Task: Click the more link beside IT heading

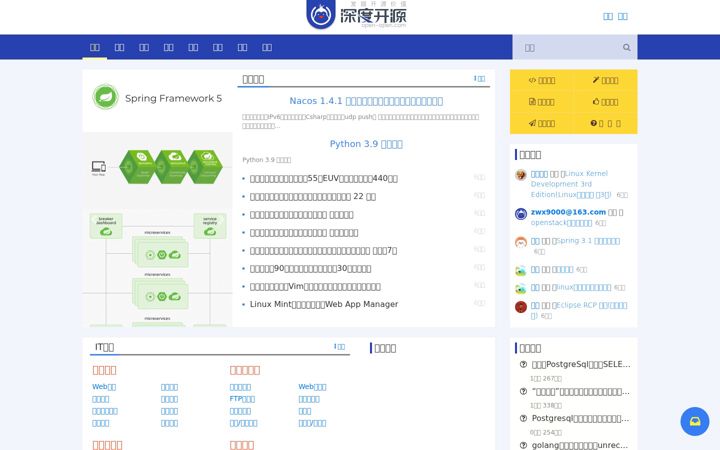Action: [x=339, y=347]
